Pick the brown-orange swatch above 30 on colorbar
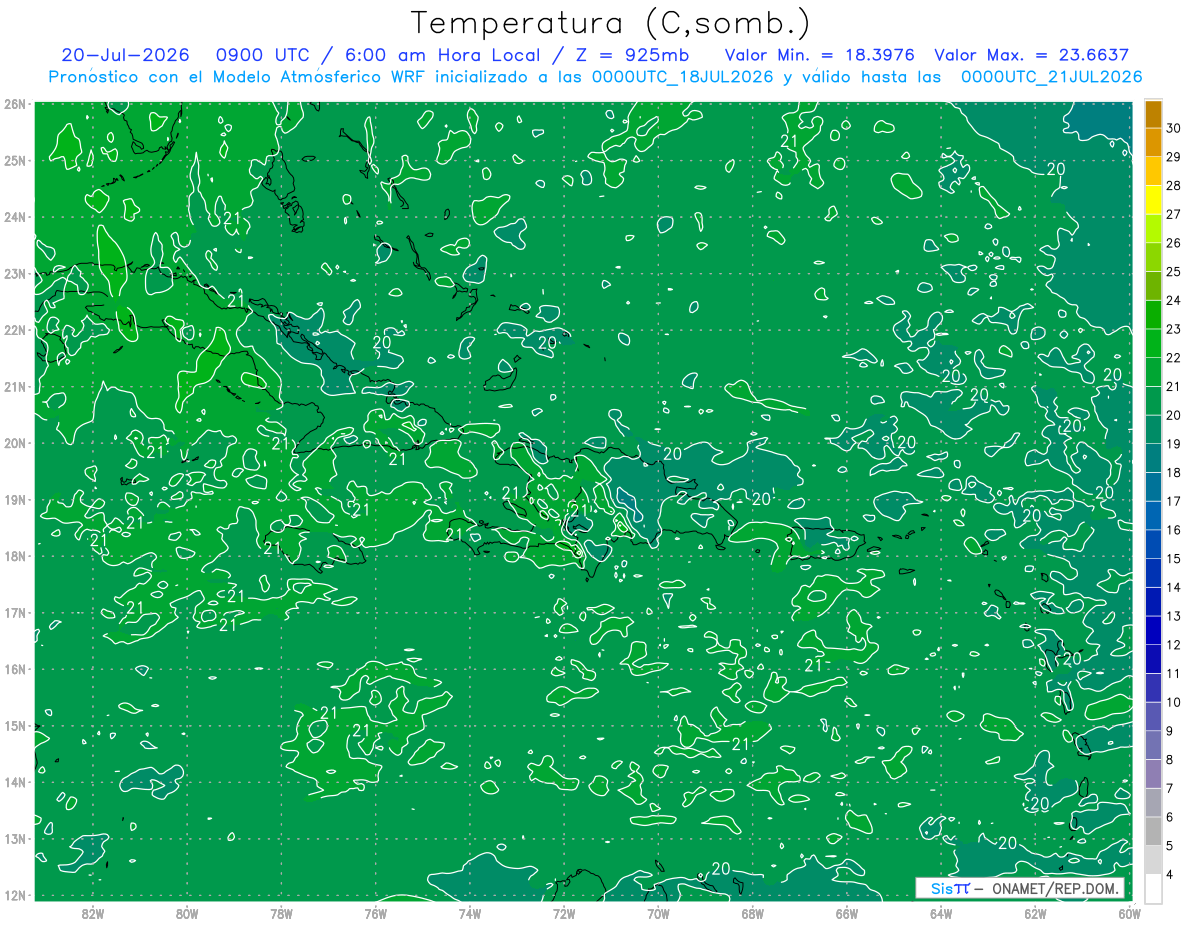 [1153, 114]
